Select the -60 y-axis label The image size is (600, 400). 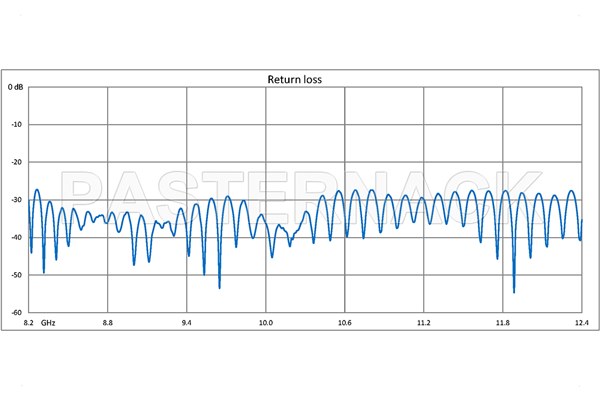point(17,312)
